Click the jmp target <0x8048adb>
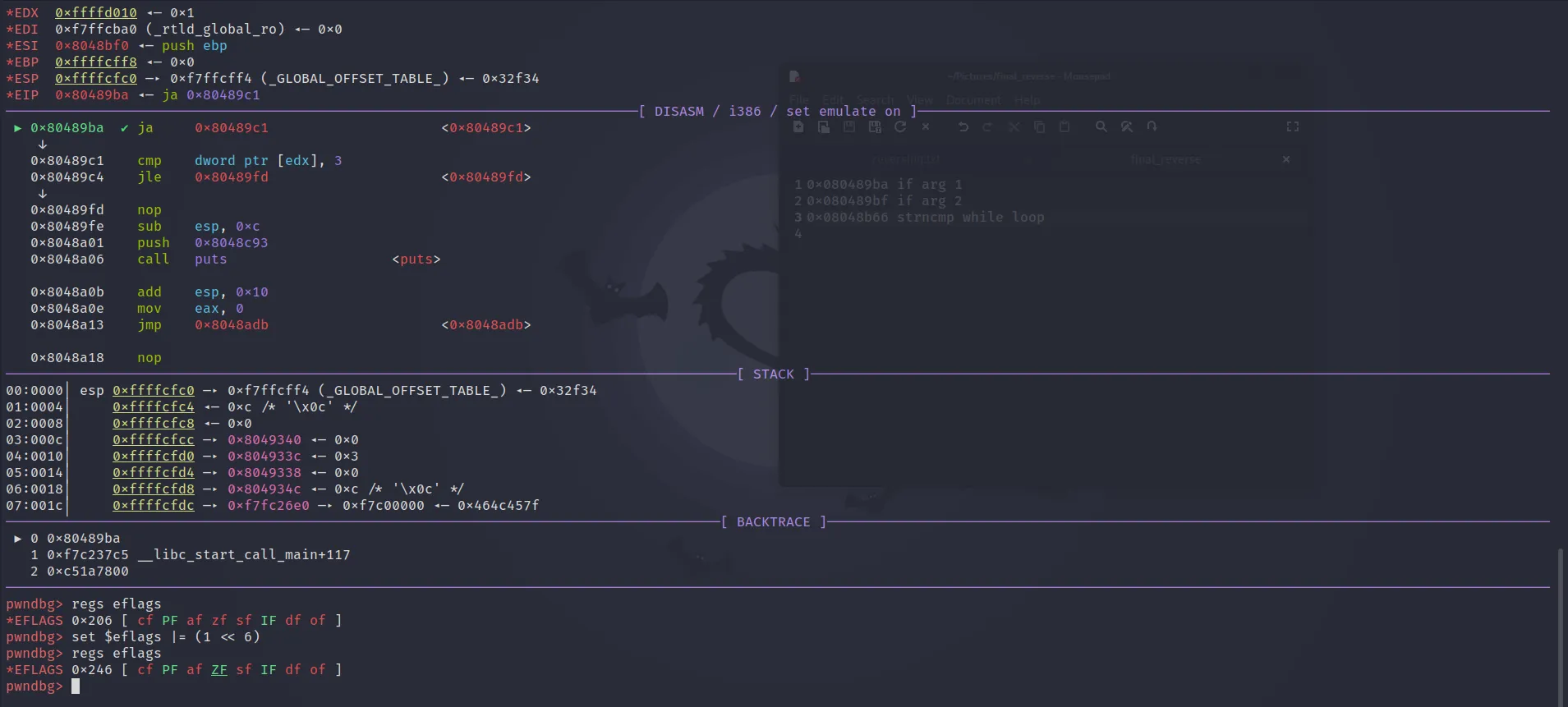Image resolution: width=1568 pixels, height=707 pixels. [486, 325]
